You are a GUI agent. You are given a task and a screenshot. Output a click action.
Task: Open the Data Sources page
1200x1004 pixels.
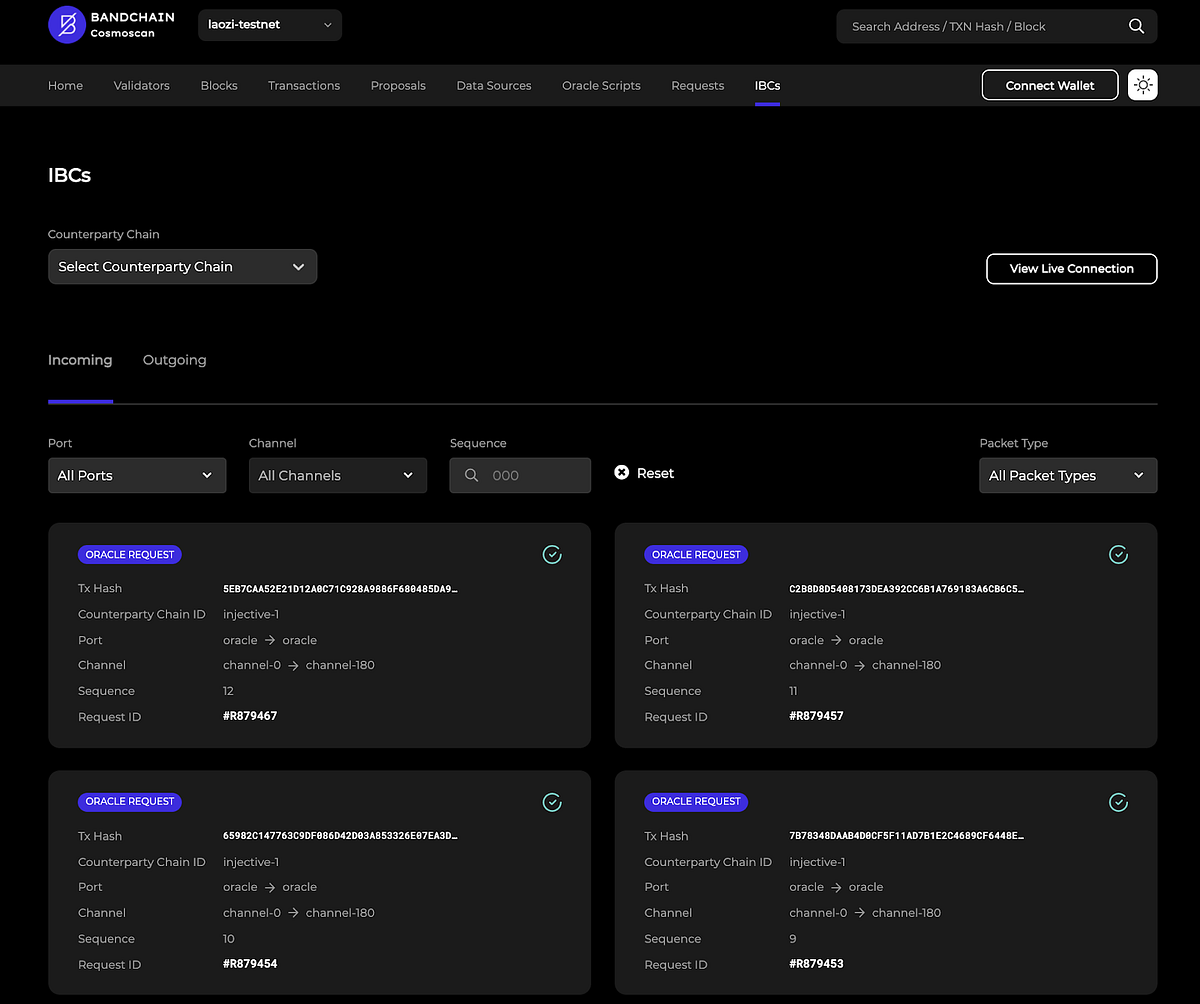coord(494,85)
